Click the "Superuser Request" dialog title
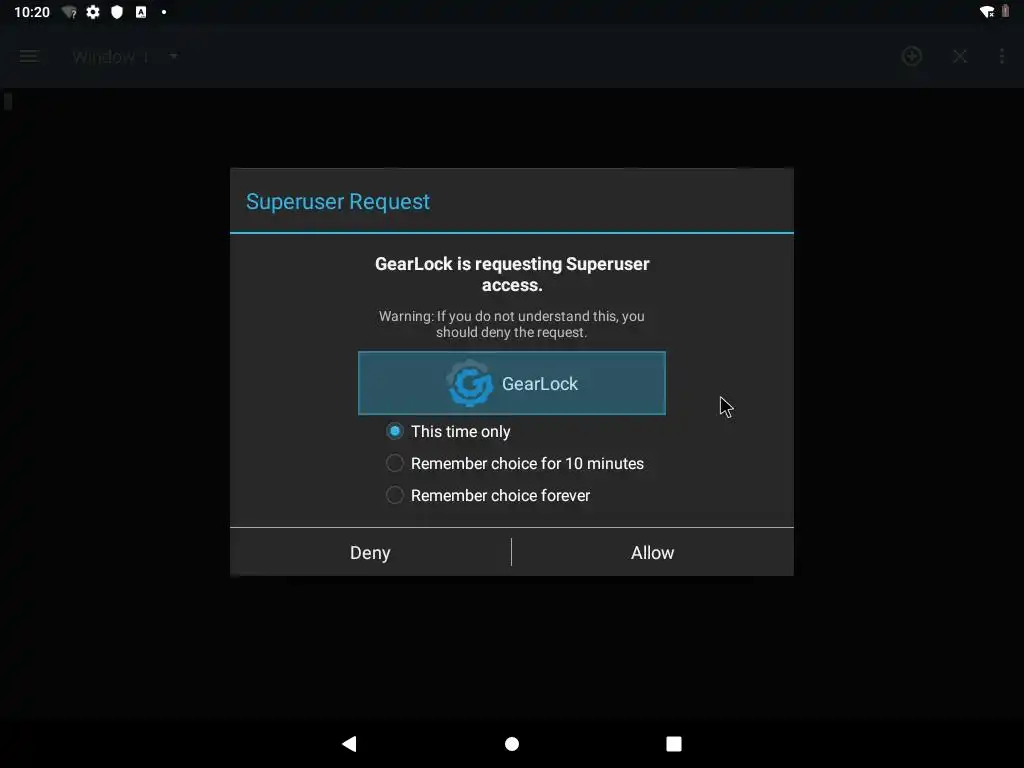Screen dimensions: 1024x768 pyautogui.click(x=338, y=202)
